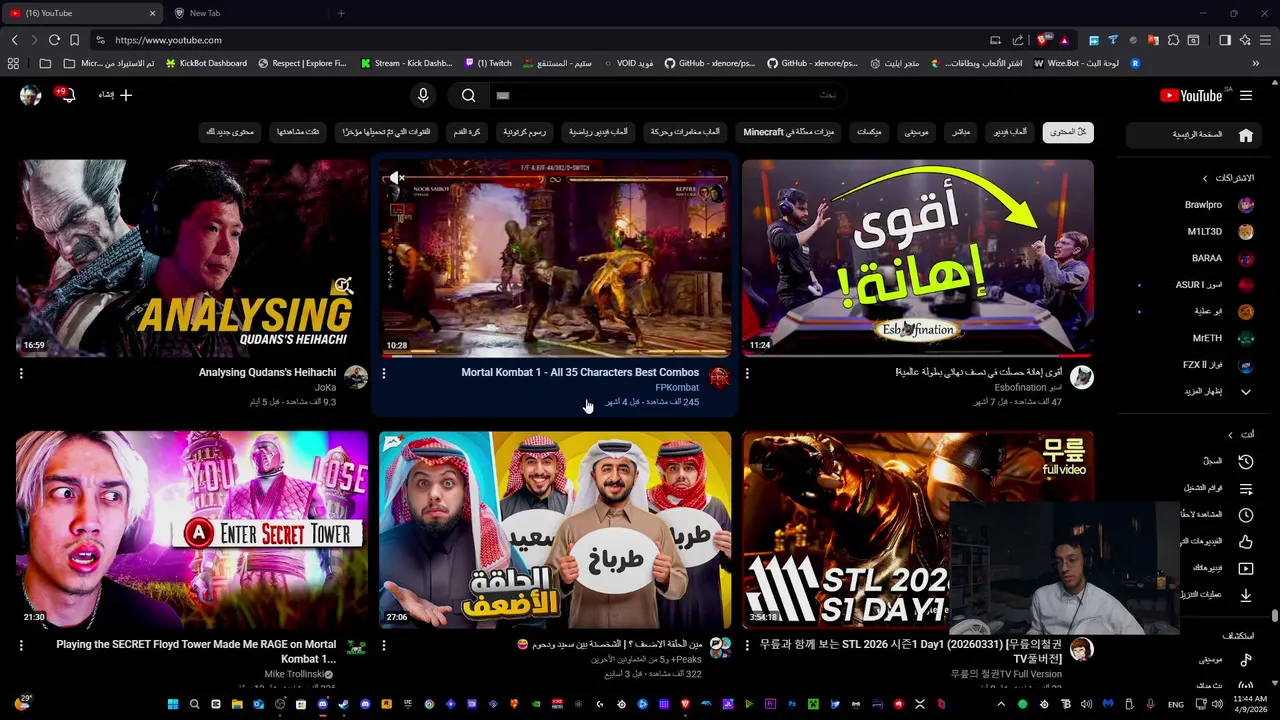Expand show more subscriptions chevron
1280x720 pixels.
click(x=1246, y=392)
